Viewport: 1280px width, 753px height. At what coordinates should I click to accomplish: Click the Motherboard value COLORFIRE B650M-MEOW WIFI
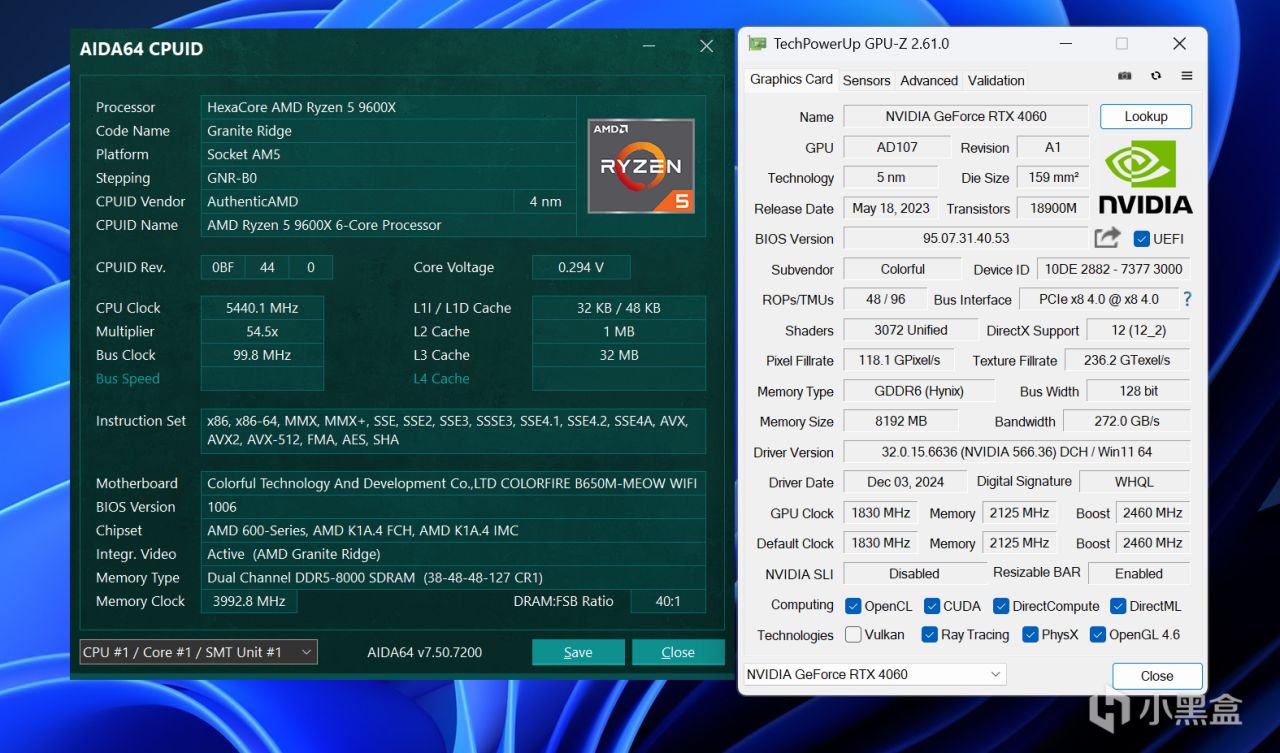pyautogui.click(x=453, y=483)
